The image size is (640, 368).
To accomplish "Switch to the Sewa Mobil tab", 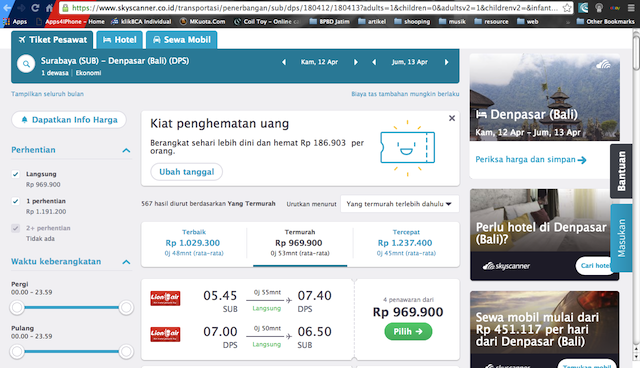I will click(182, 40).
